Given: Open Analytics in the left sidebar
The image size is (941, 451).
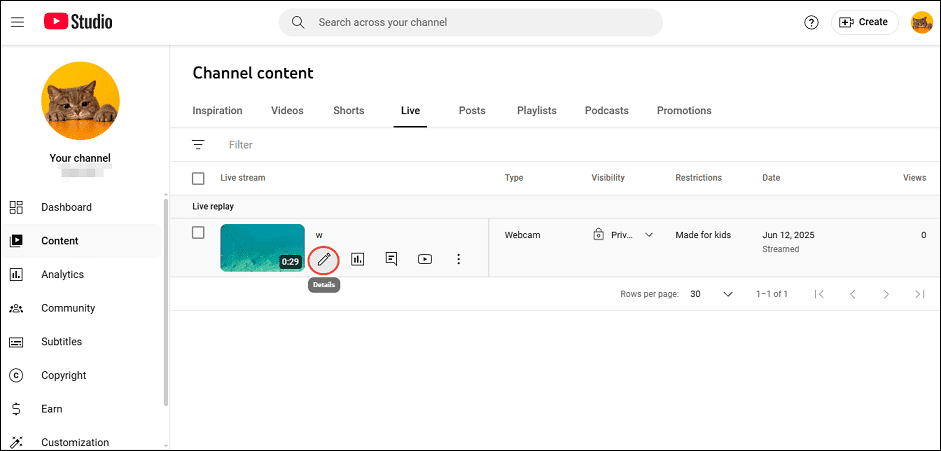Looking at the screenshot, I should [x=62, y=274].
